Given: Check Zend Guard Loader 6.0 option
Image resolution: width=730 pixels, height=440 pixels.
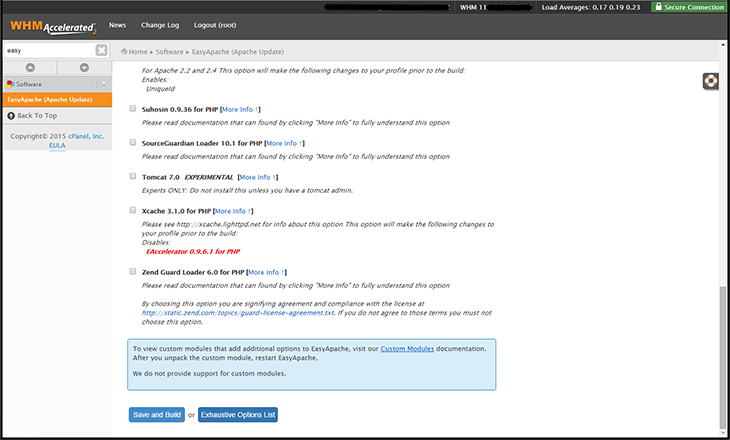Looking at the screenshot, I should point(133,271).
